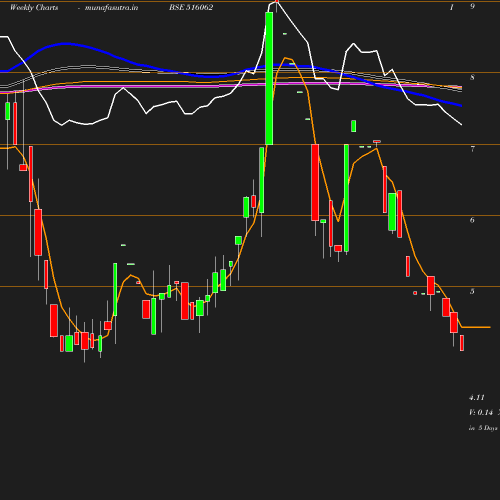Click the 'Weekly Charts' title text
Image resolution: width=500 pixels, height=500 pixels.
pyautogui.click(x=34, y=8)
